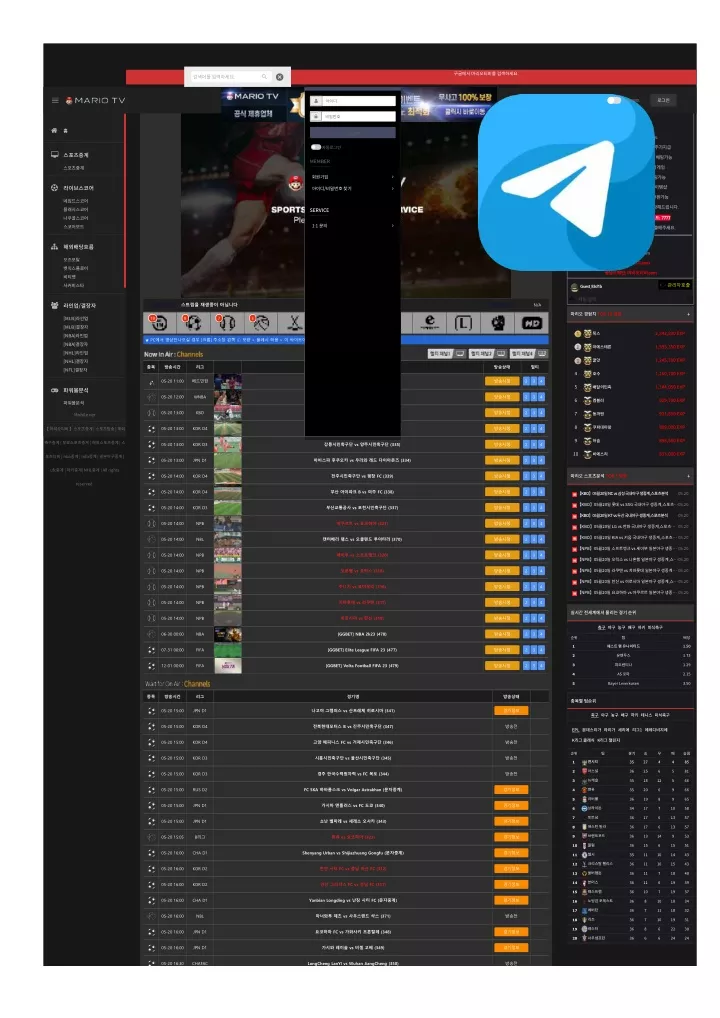Select the soccer filter icon in sports bar

pyautogui.click(x=193, y=322)
